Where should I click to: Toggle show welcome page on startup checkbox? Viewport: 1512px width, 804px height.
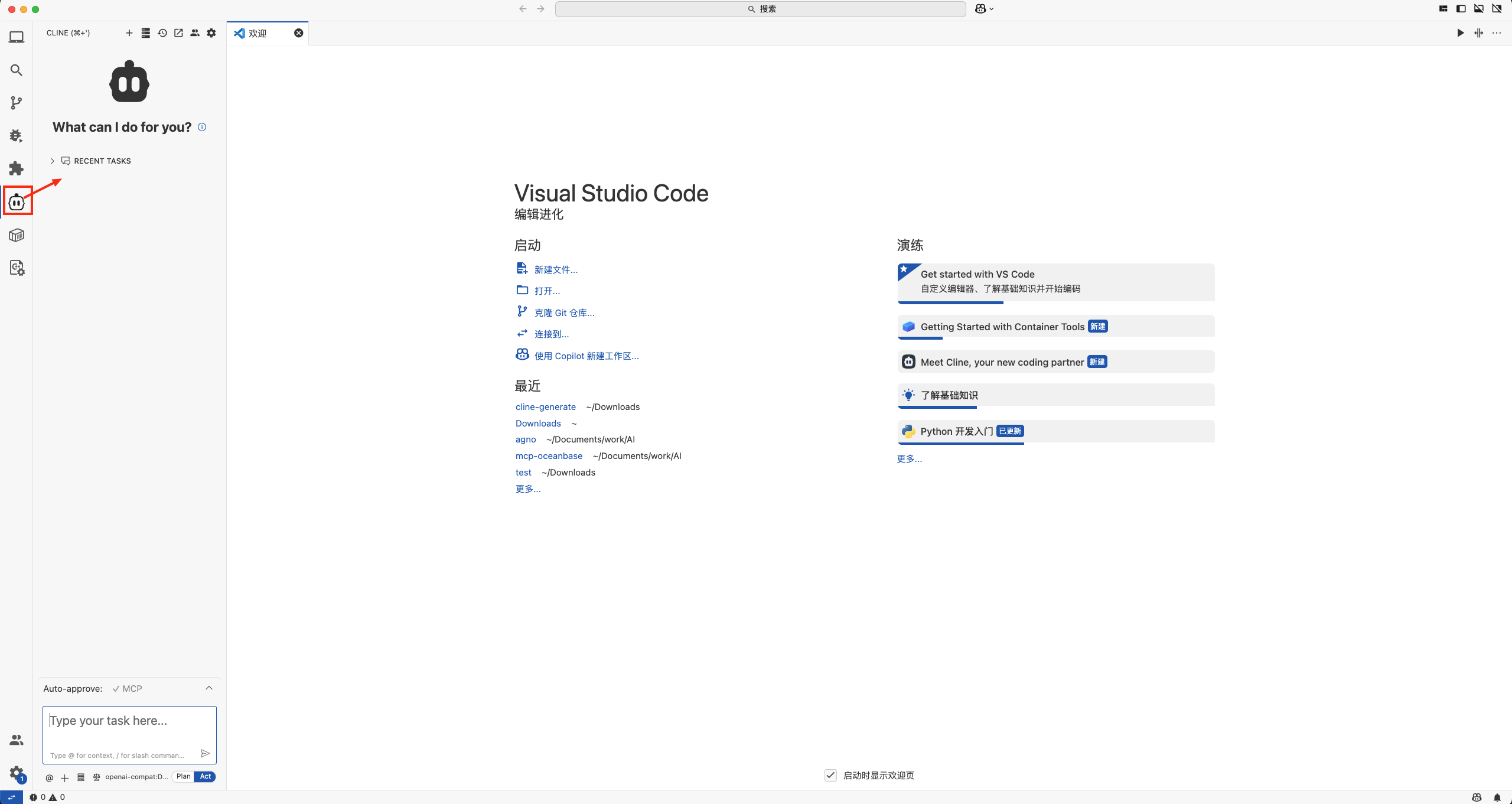[830, 776]
